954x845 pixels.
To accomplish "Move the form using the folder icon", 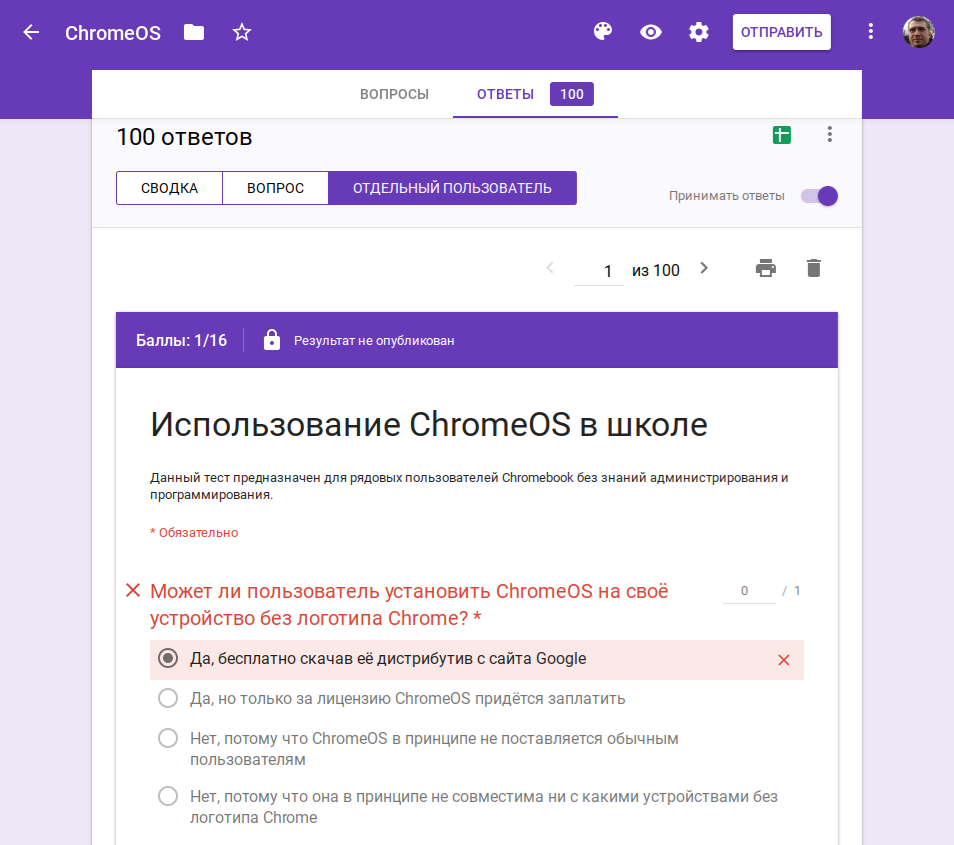I will pos(192,31).
